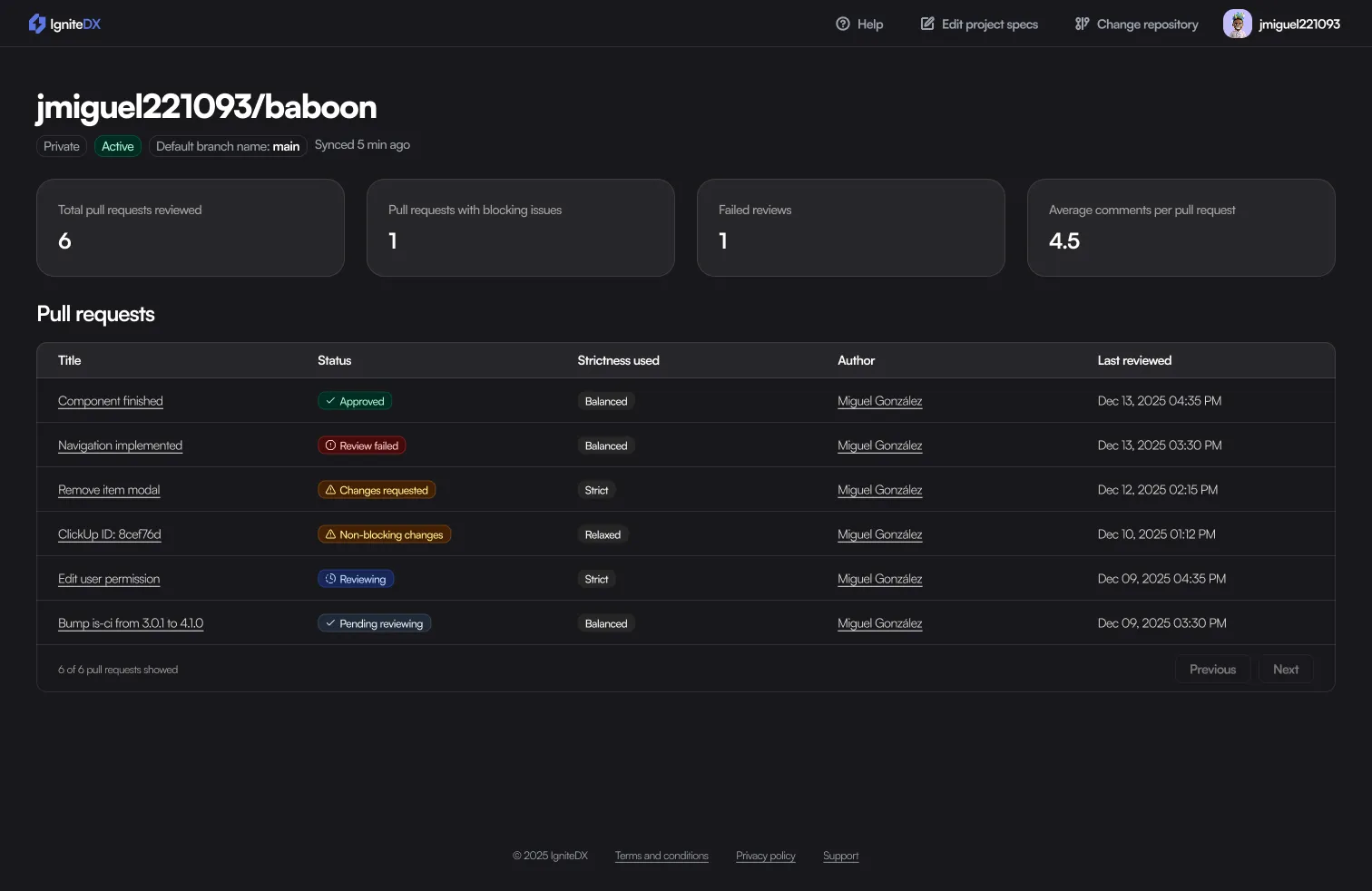Select the user avatar for jmiguel221093
The width and height of the screenshot is (1372, 891).
tap(1237, 23)
